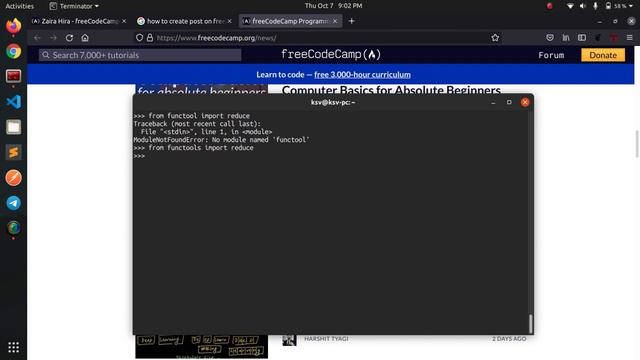
Task: Close the terminal window
Action: click(525, 102)
